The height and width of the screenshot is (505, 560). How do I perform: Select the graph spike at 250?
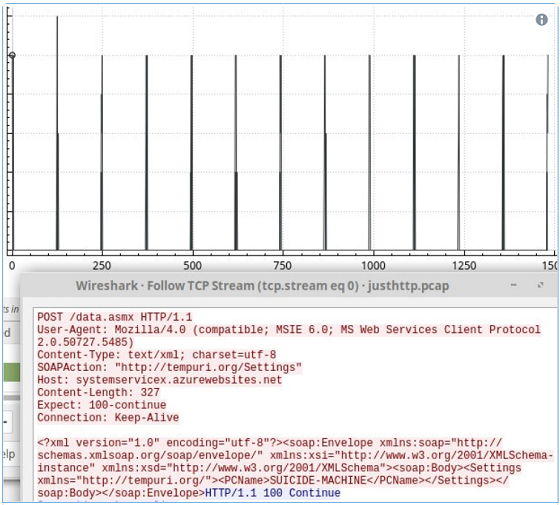tap(102, 152)
